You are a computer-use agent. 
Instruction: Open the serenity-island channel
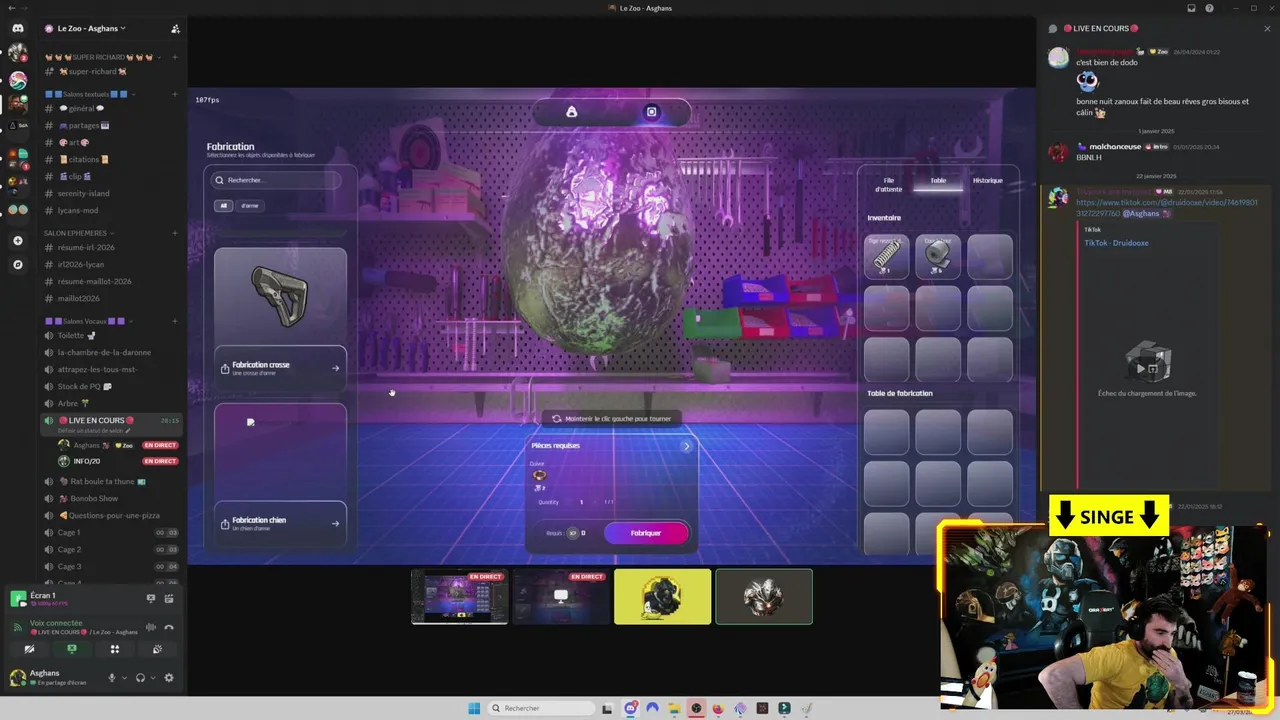tap(111, 193)
